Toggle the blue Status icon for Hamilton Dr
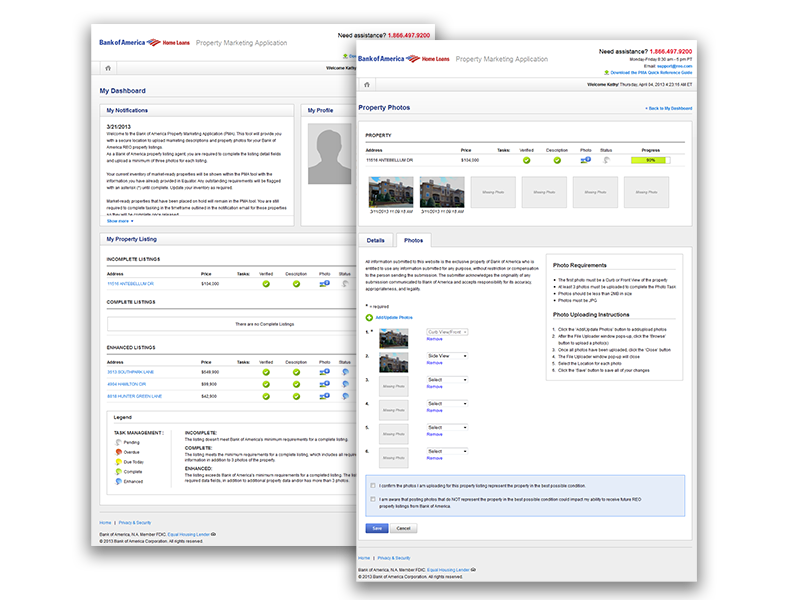 pyautogui.click(x=347, y=385)
